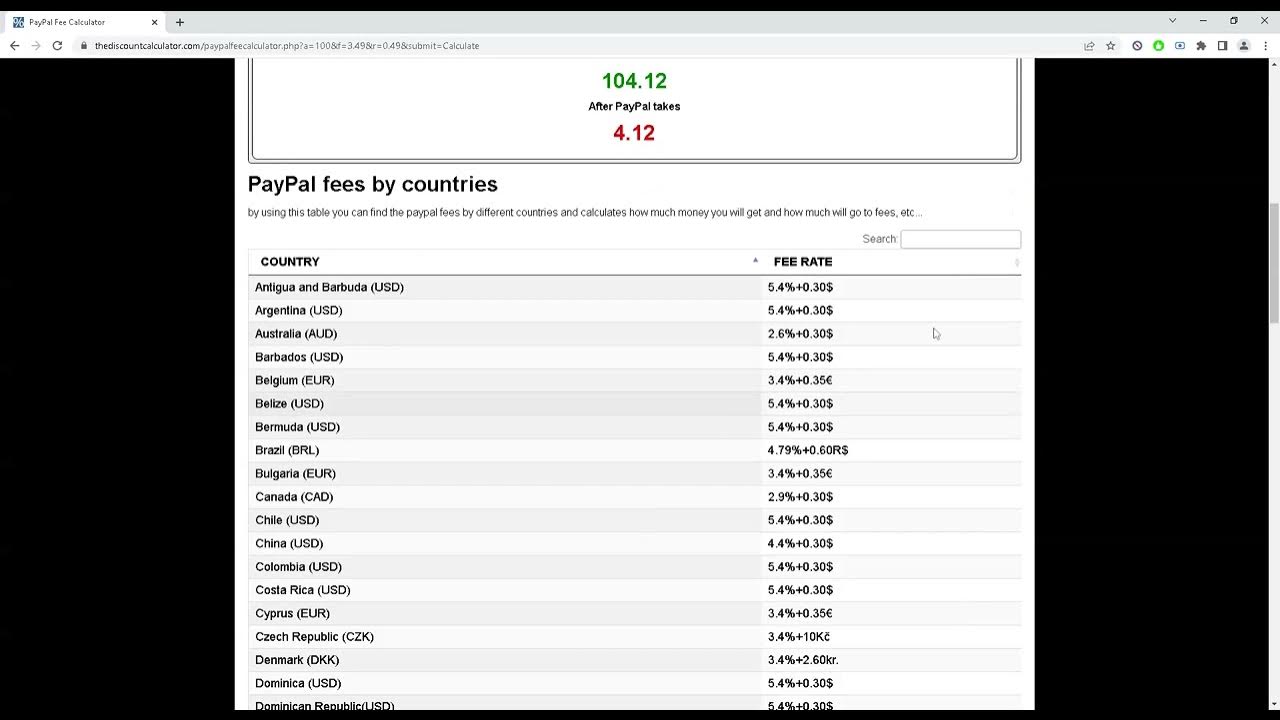Image resolution: width=1280 pixels, height=720 pixels.
Task: Click the forward navigation arrow
Action: coord(36,46)
